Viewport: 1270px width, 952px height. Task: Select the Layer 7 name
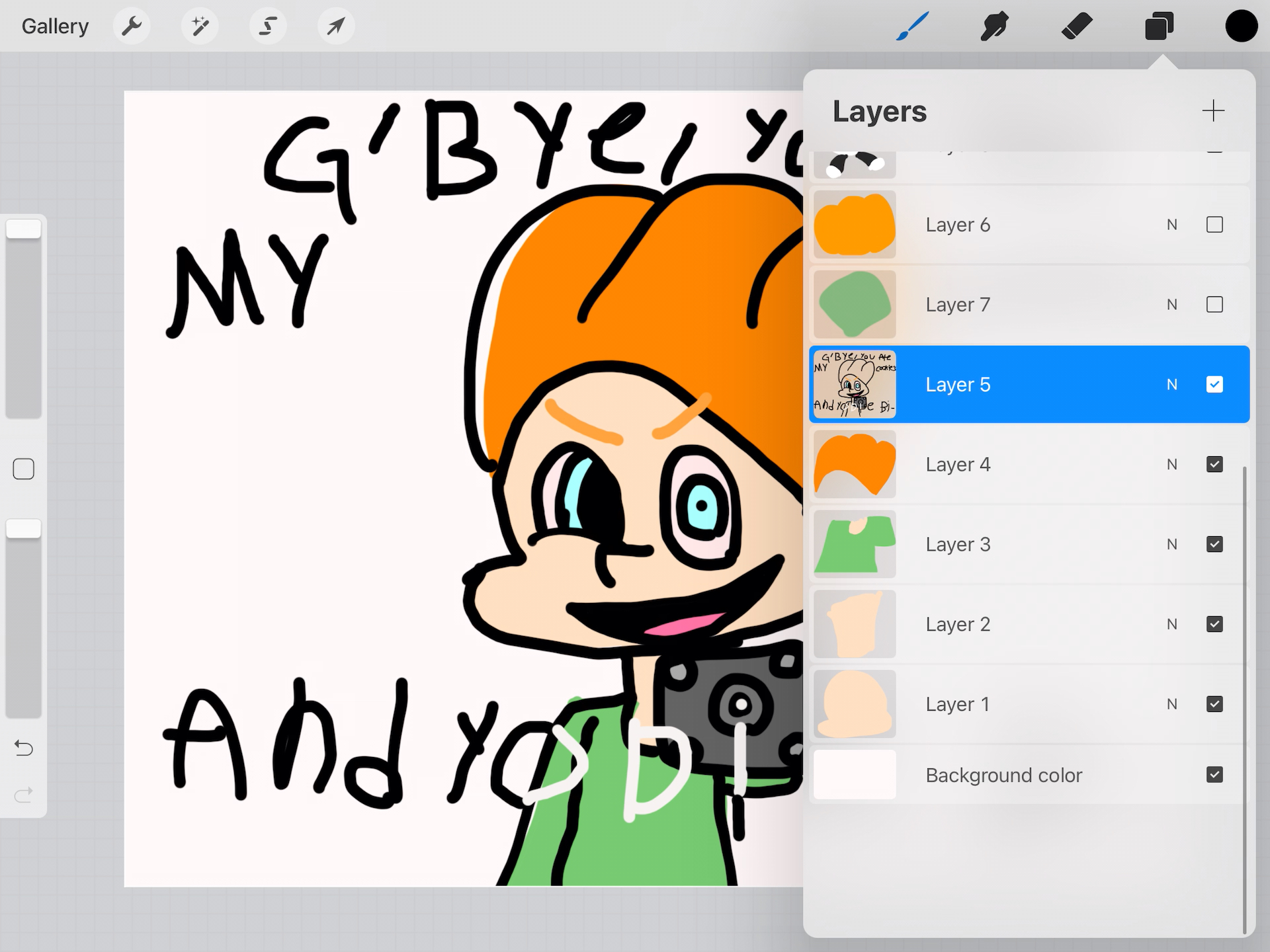coord(958,305)
